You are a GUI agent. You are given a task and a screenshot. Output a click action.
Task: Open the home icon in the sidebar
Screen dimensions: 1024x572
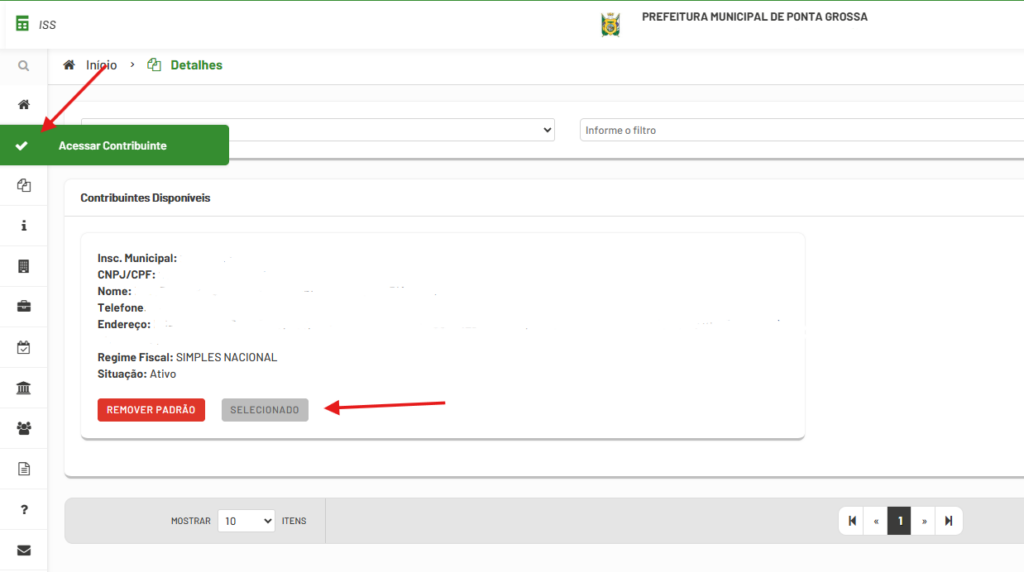click(24, 105)
